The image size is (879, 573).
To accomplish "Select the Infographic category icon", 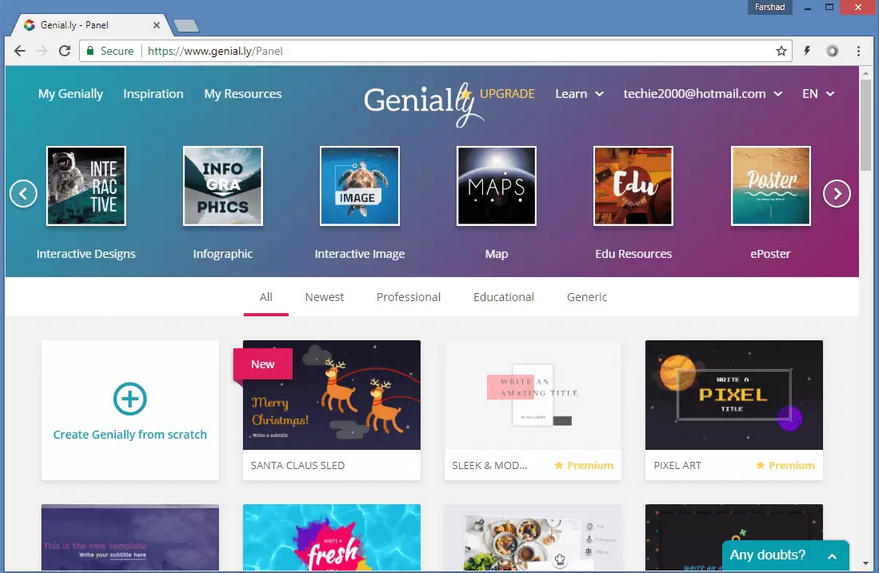I will [x=223, y=186].
